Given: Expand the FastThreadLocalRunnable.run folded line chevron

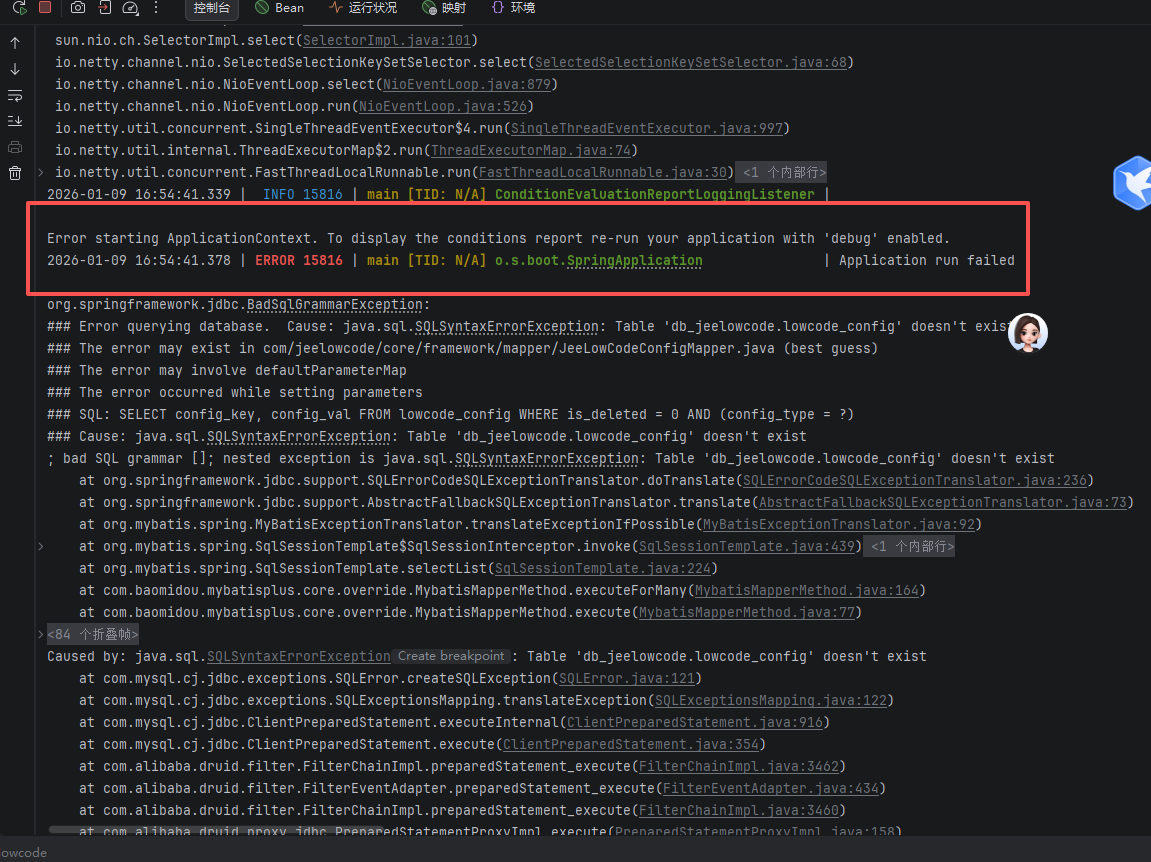Looking at the screenshot, I should 41,173.
